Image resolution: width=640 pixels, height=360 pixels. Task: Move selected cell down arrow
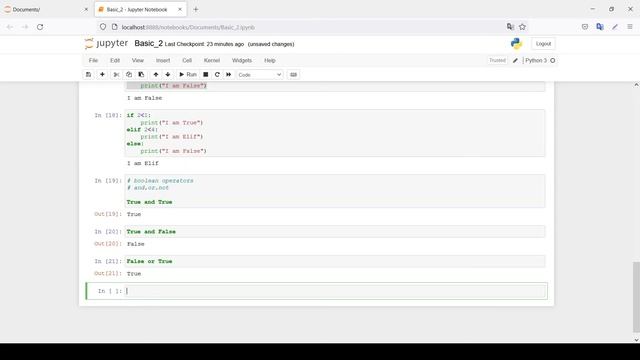pyautogui.click(x=168, y=75)
